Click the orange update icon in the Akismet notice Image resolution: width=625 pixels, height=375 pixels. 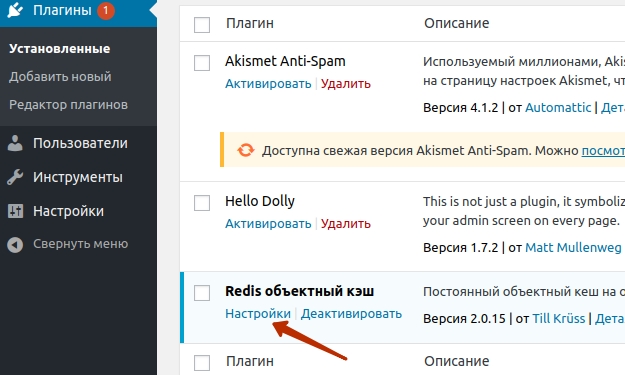click(x=246, y=150)
